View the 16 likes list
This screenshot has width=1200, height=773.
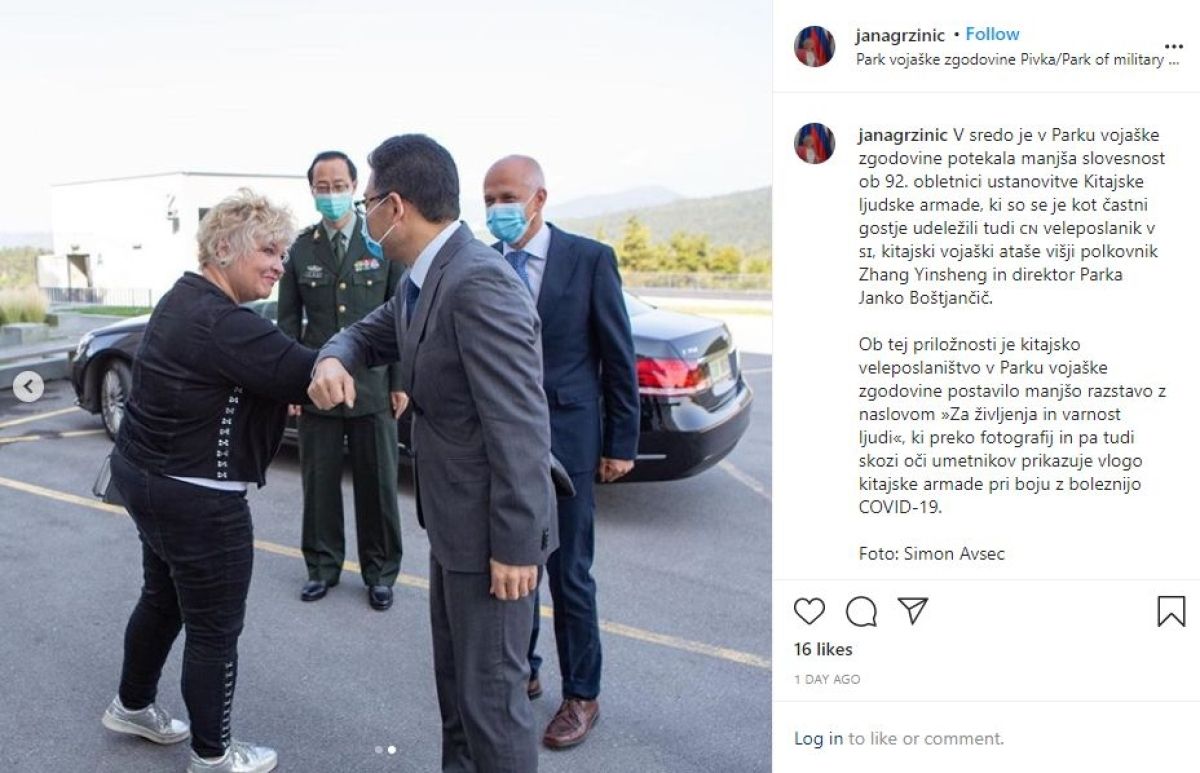click(x=823, y=649)
